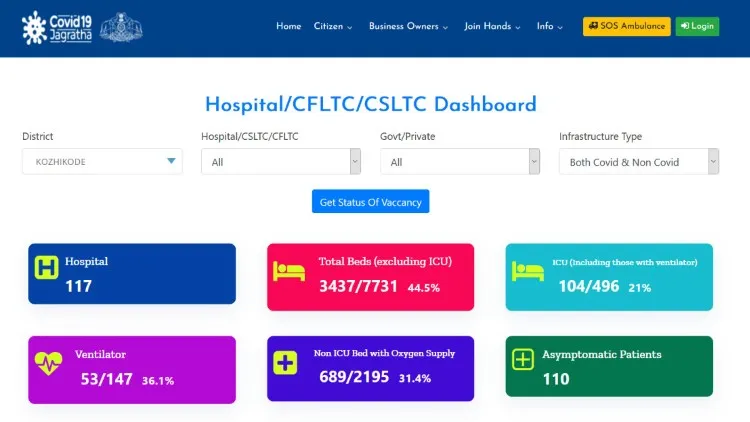Click the heartbeat icon in Ventilator card
The image size is (750, 422).
coord(48,363)
